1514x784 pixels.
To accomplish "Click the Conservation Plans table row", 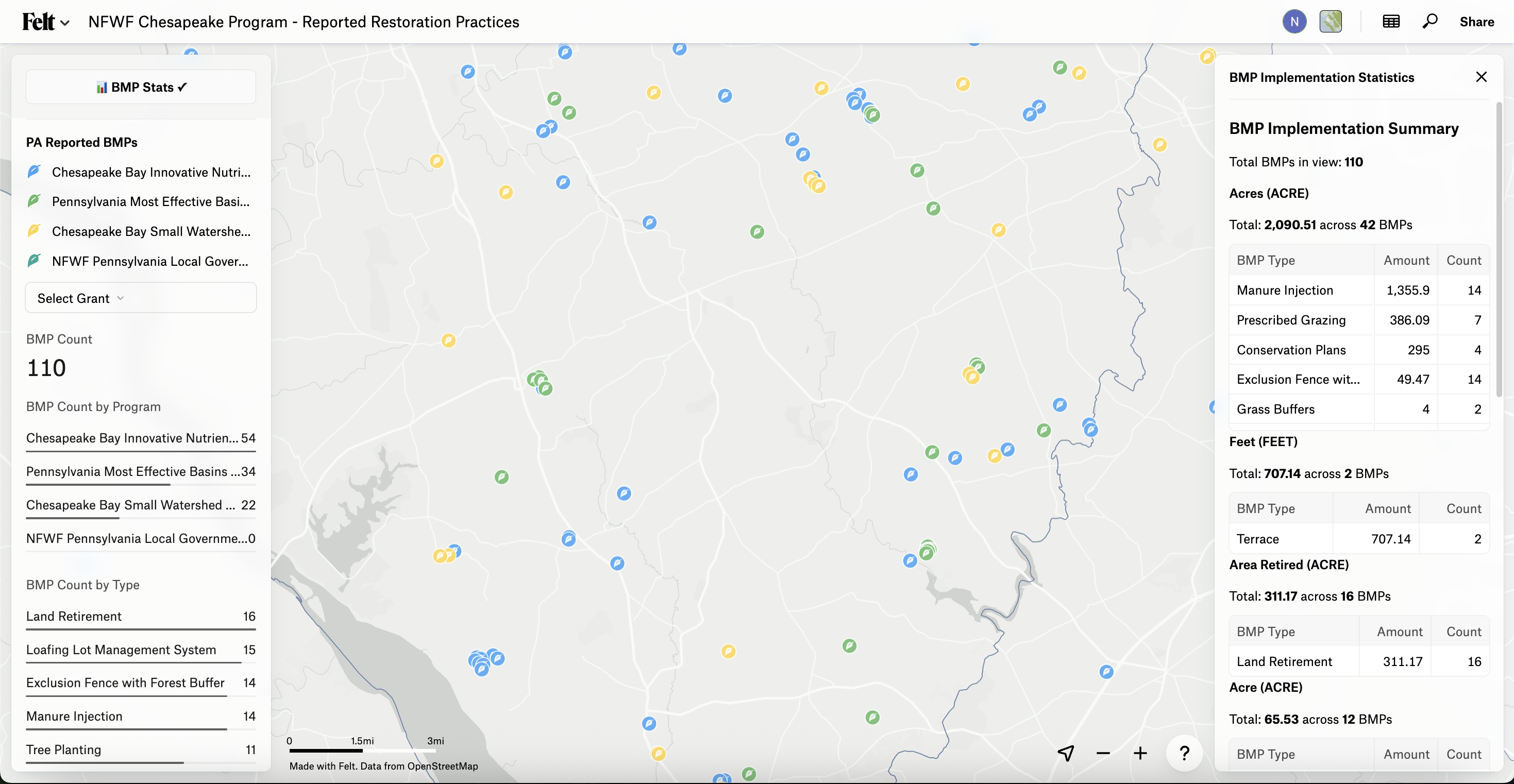I will (x=1359, y=350).
